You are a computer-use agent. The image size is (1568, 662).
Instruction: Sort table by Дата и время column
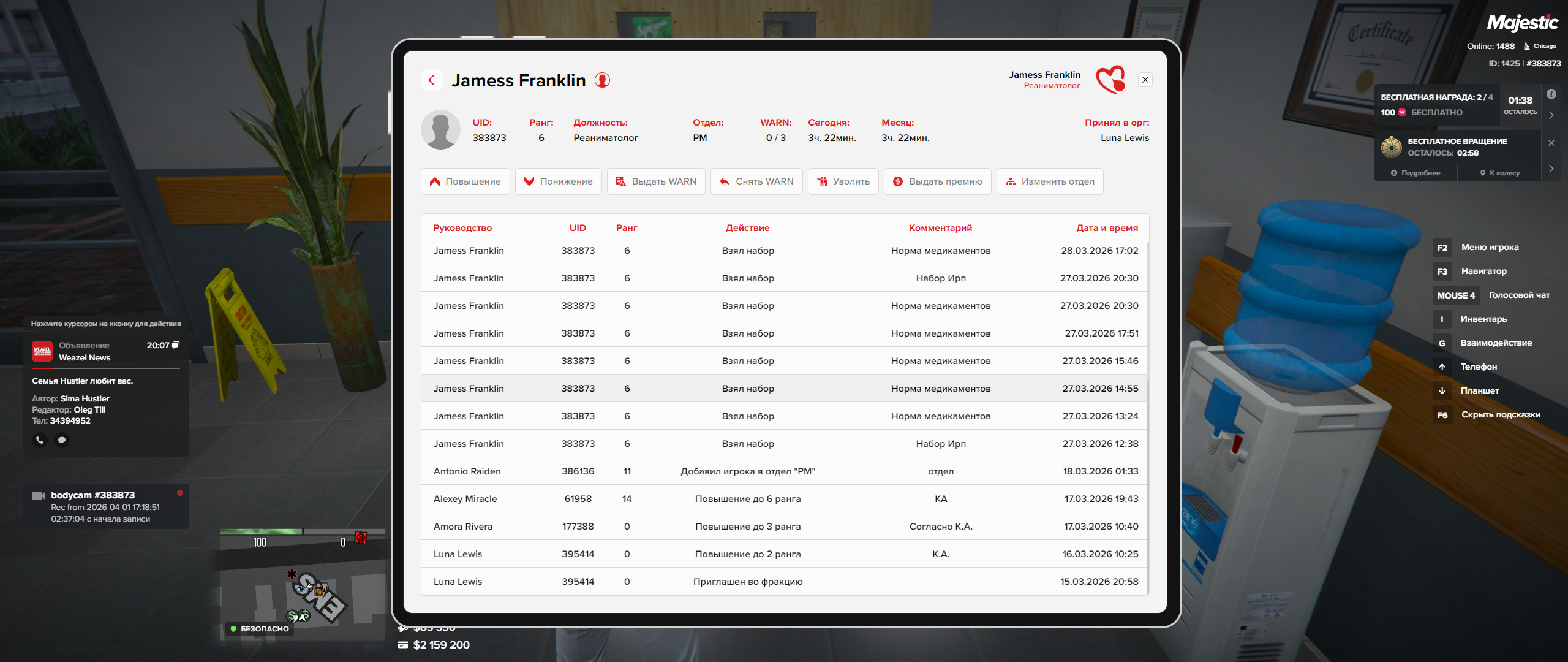(x=1107, y=228)
